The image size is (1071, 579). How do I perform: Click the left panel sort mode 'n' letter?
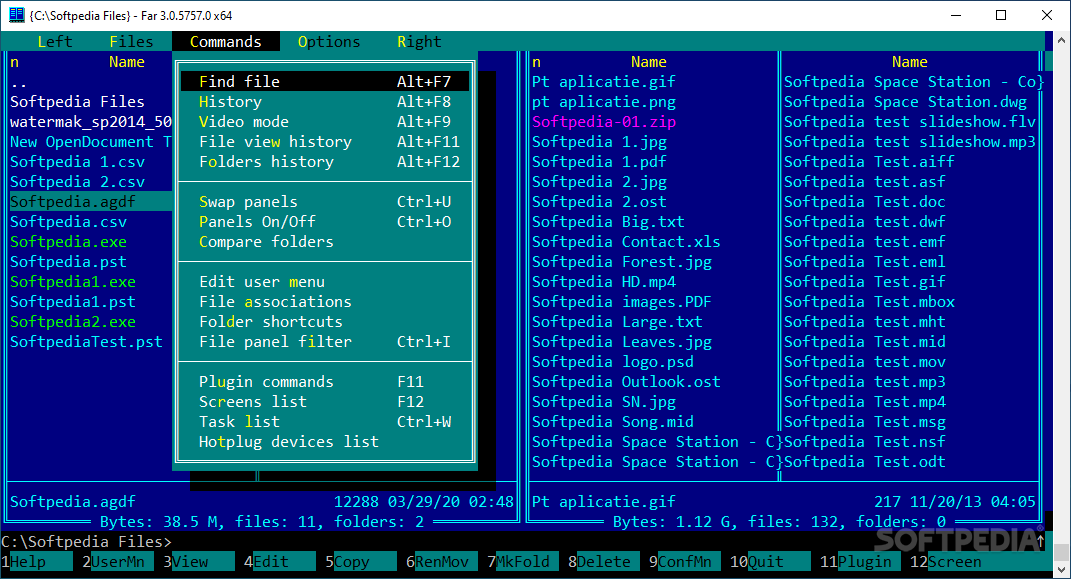pos(14,62)
